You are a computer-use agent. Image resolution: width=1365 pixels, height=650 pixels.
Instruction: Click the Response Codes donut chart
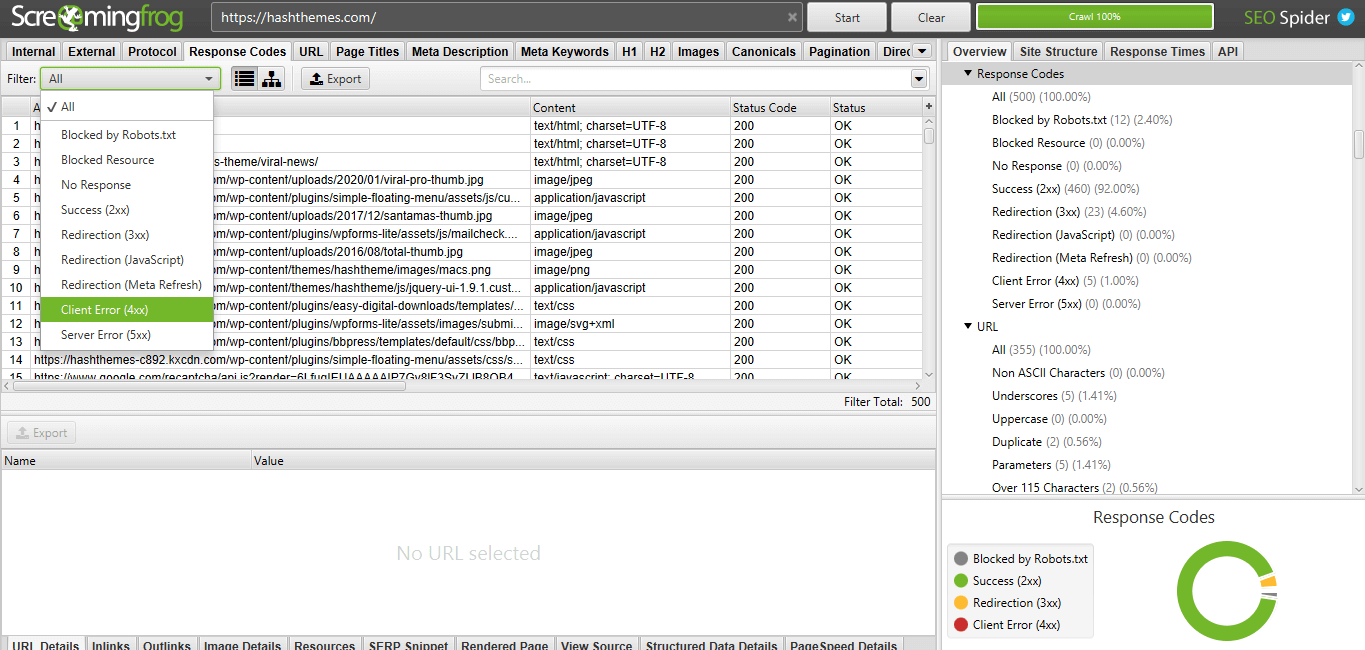(1228, 592)
